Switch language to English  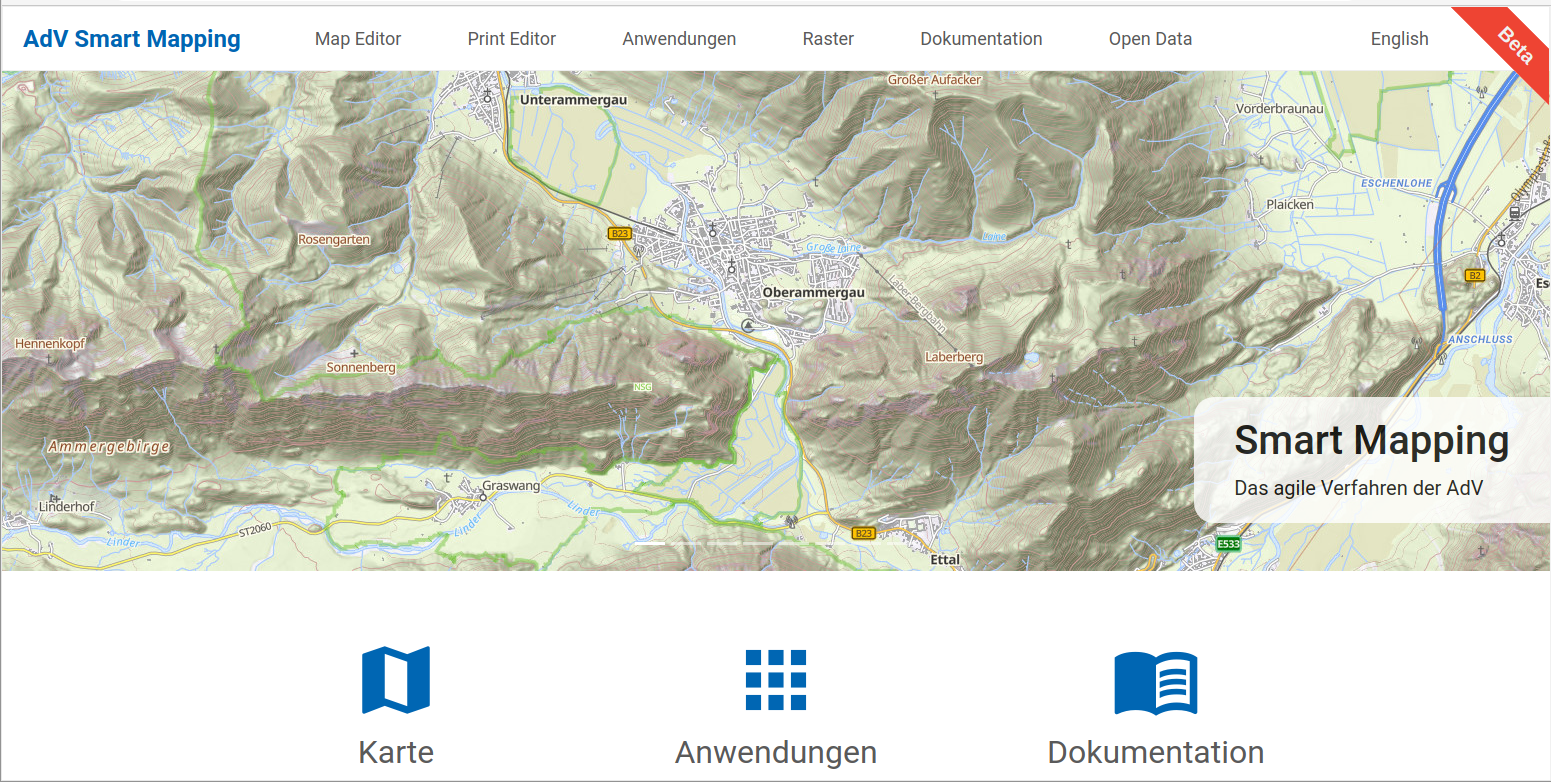(1399, 39)
